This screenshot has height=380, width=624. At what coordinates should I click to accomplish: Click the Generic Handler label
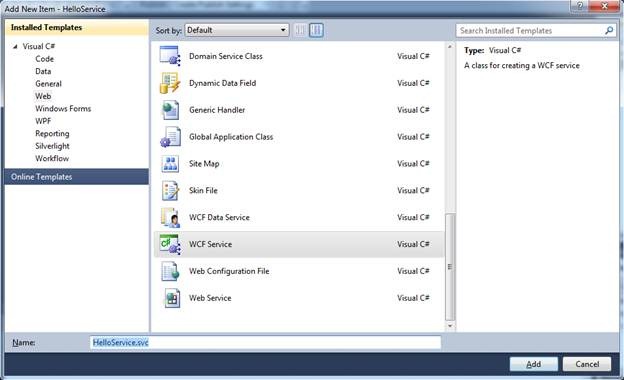pyautogui.click(x=217, y=110)
